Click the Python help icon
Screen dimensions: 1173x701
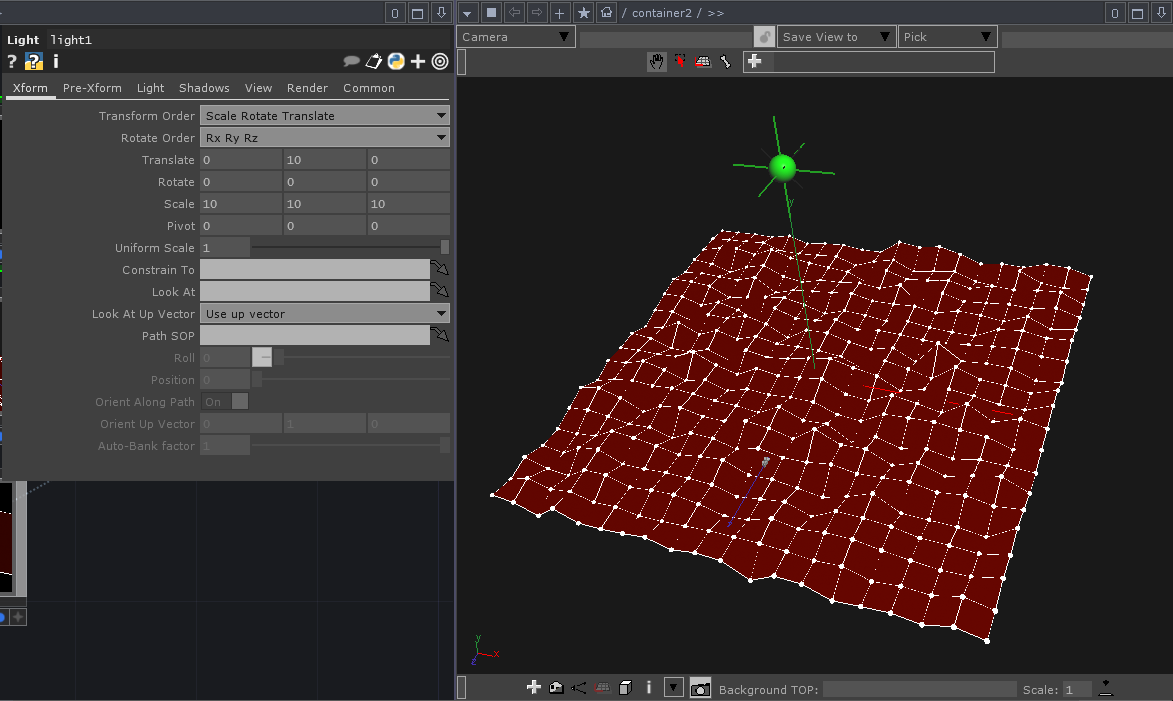pyautogui.click(x=33, y=61)
